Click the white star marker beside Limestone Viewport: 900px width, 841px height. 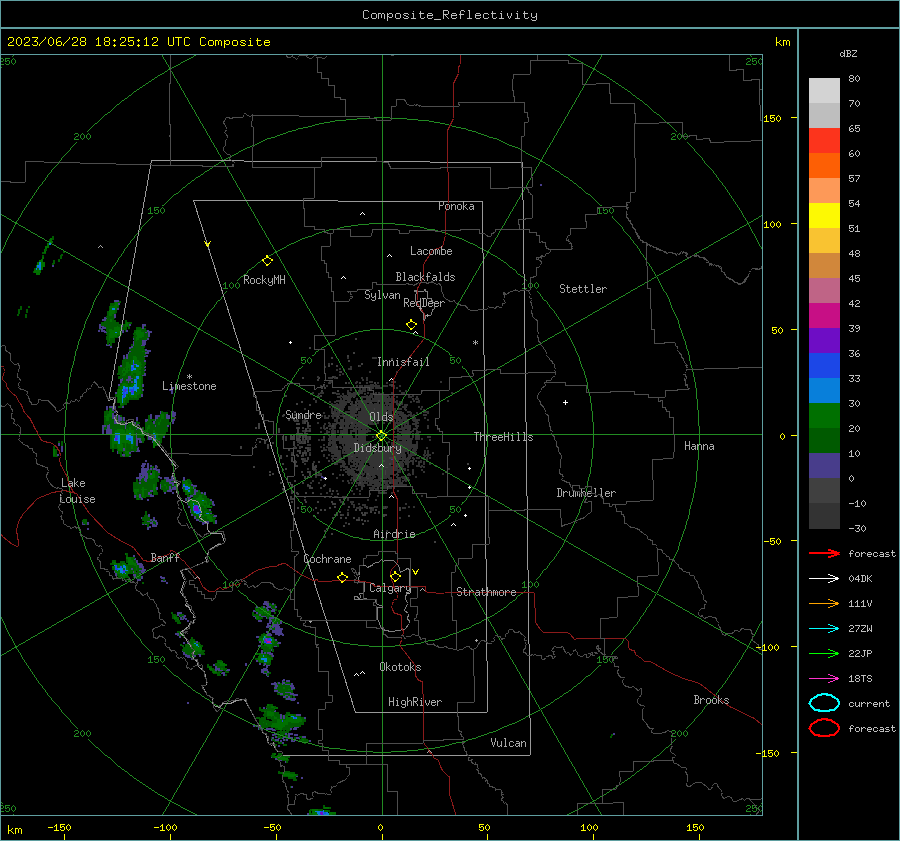pyautogui.click(x=189, y=377)
